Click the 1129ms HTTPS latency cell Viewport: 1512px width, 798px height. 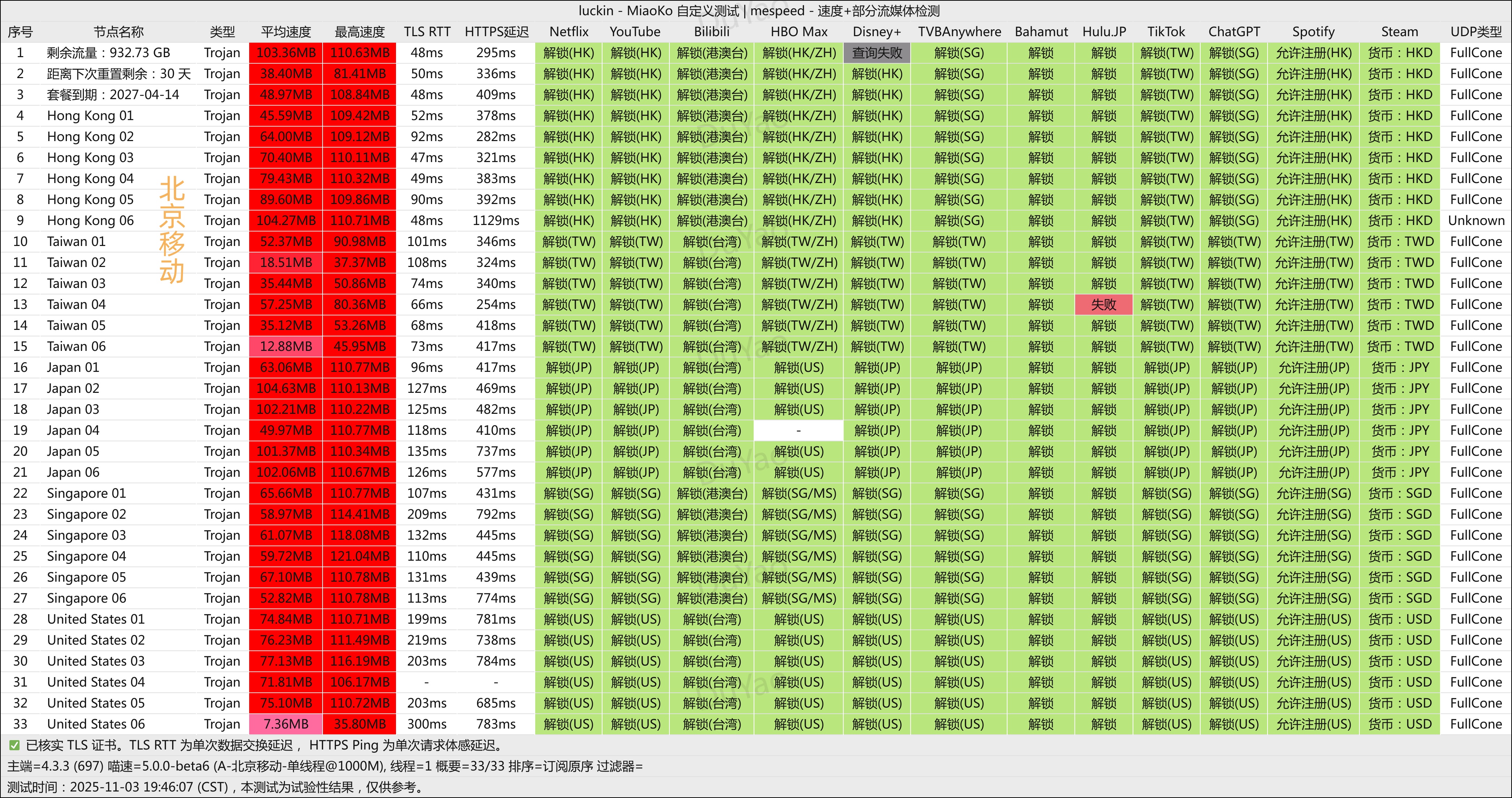point(496,220)
